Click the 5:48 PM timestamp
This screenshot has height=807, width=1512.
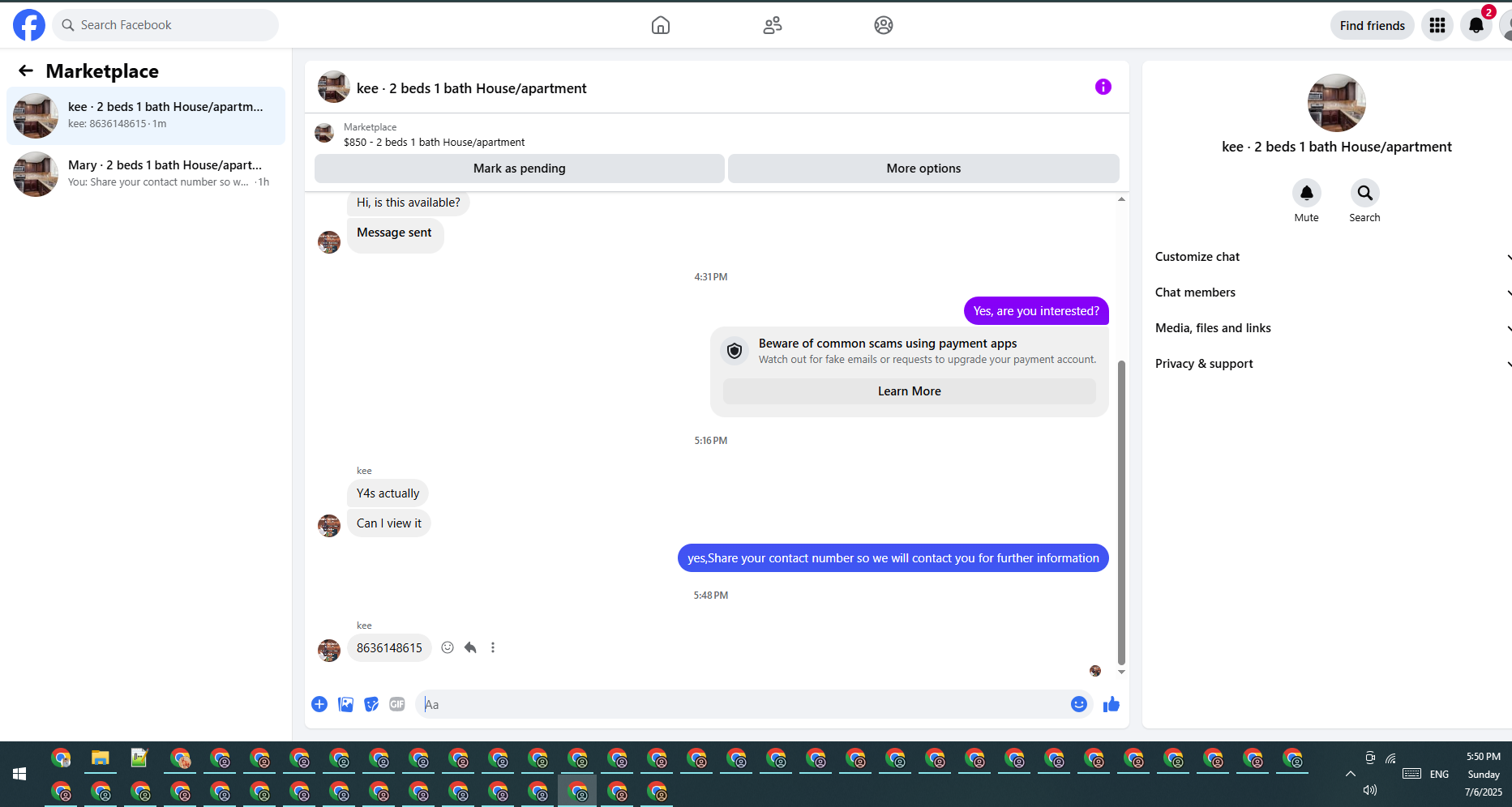click(711, 596)
